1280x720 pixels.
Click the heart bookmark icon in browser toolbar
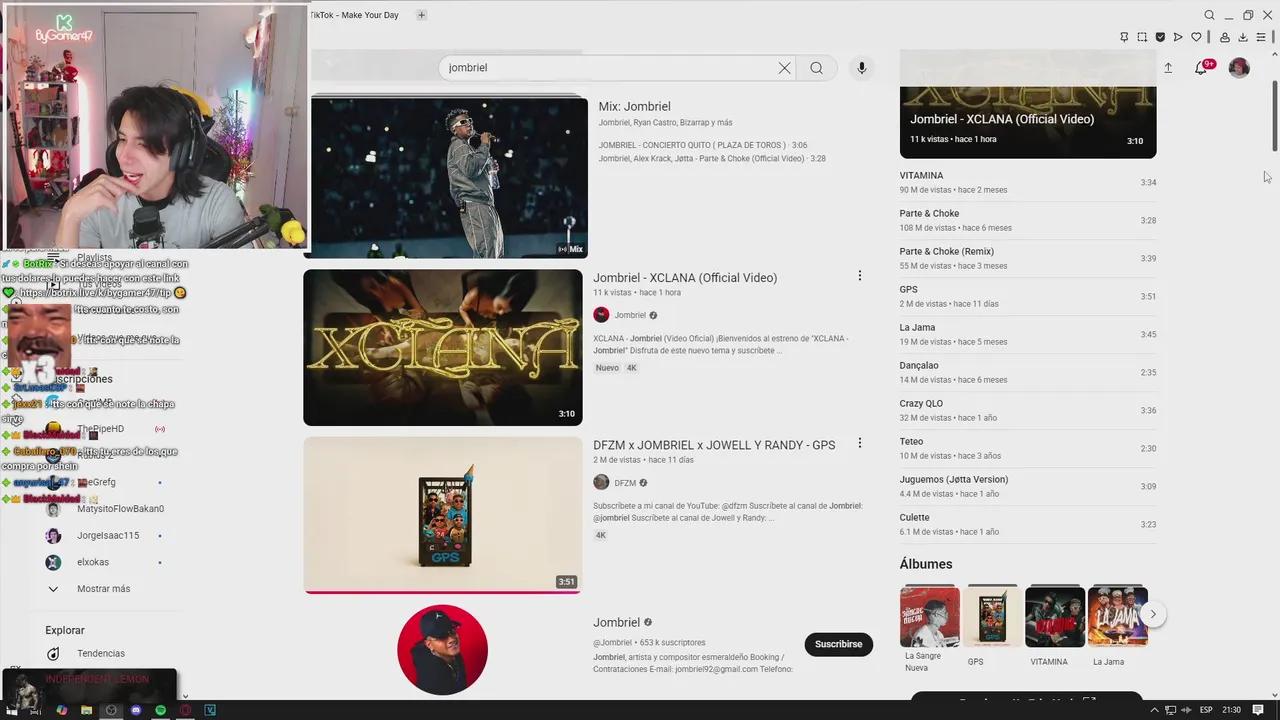pyautogui.click(x=1196, y=37)
